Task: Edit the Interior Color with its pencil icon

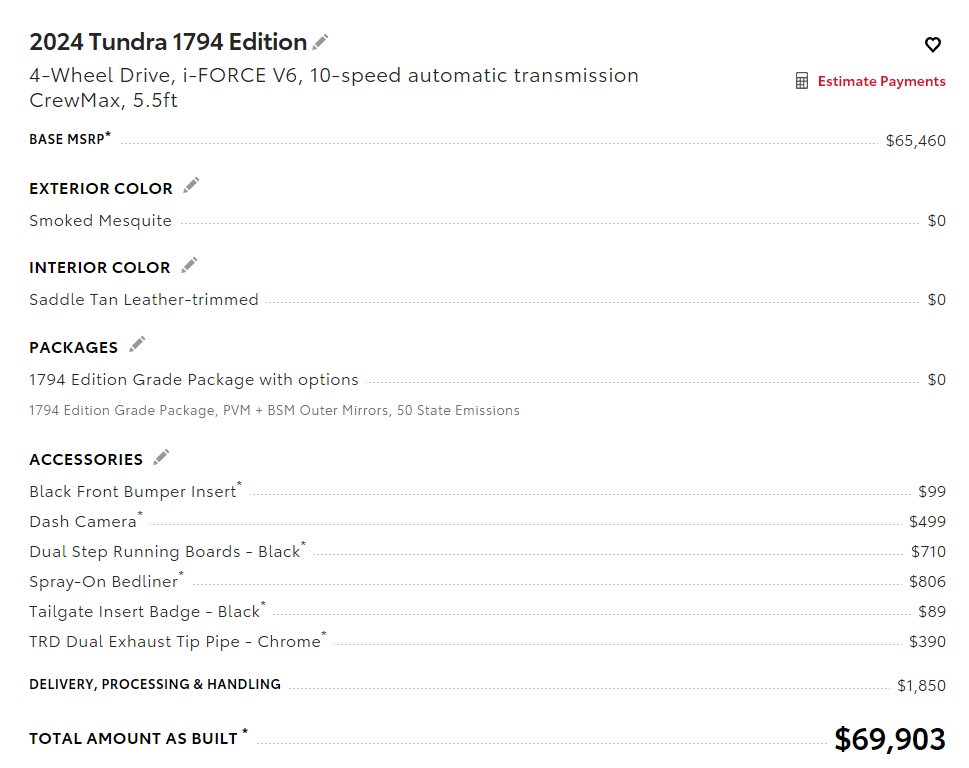Action: tap(189, 265)
